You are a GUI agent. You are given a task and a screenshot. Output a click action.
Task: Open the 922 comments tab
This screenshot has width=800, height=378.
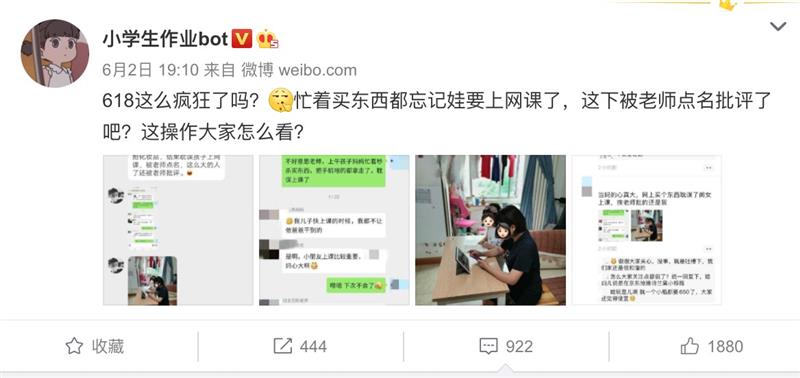click(506, 347)
